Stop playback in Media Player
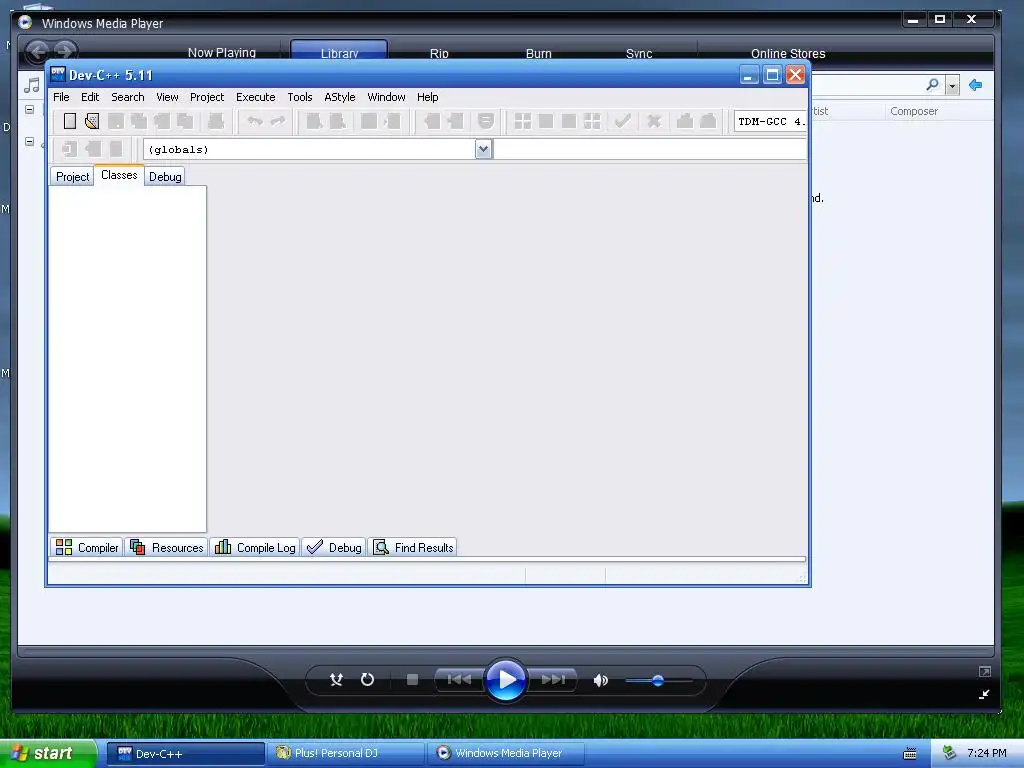This screenshot has height=768, width=1024. (412, 680)
